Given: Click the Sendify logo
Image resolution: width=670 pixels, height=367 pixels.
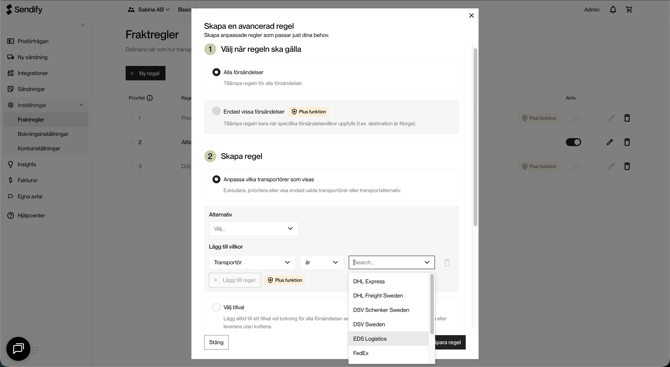Looking at the screenshot, I should coord(24,9).
